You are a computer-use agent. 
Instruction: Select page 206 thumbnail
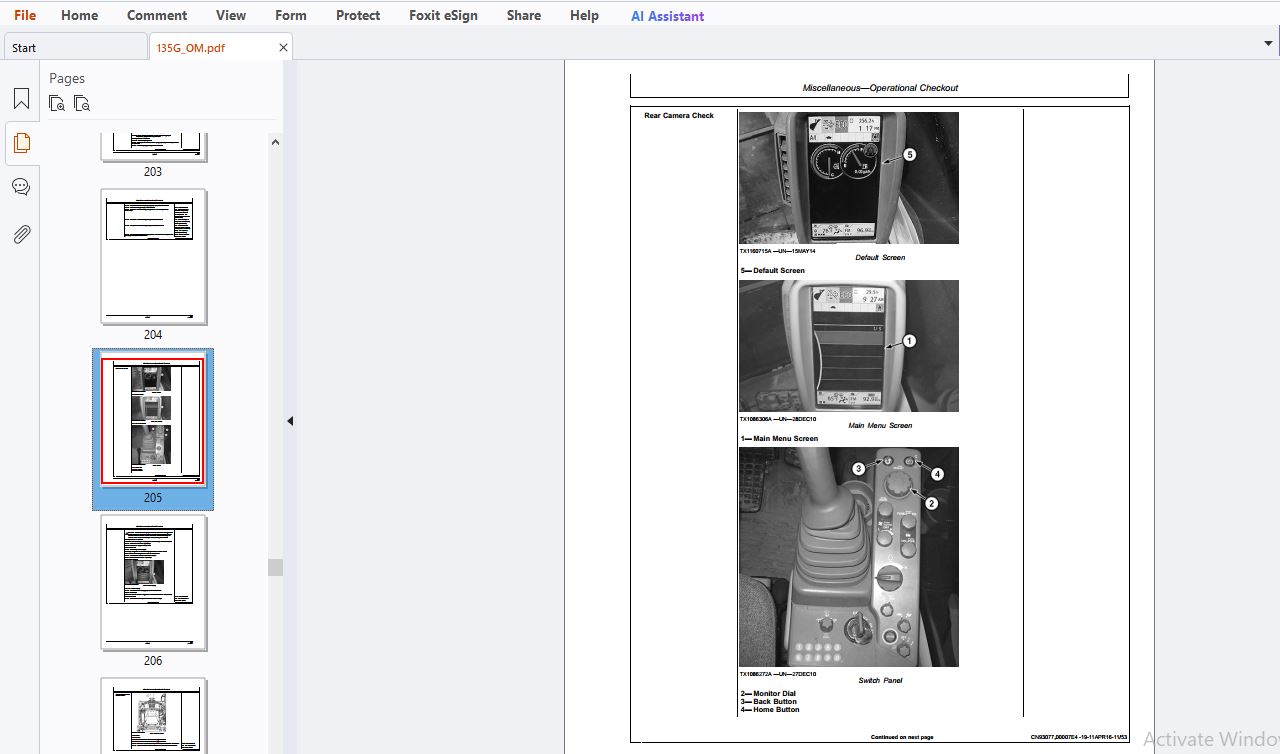153,583
